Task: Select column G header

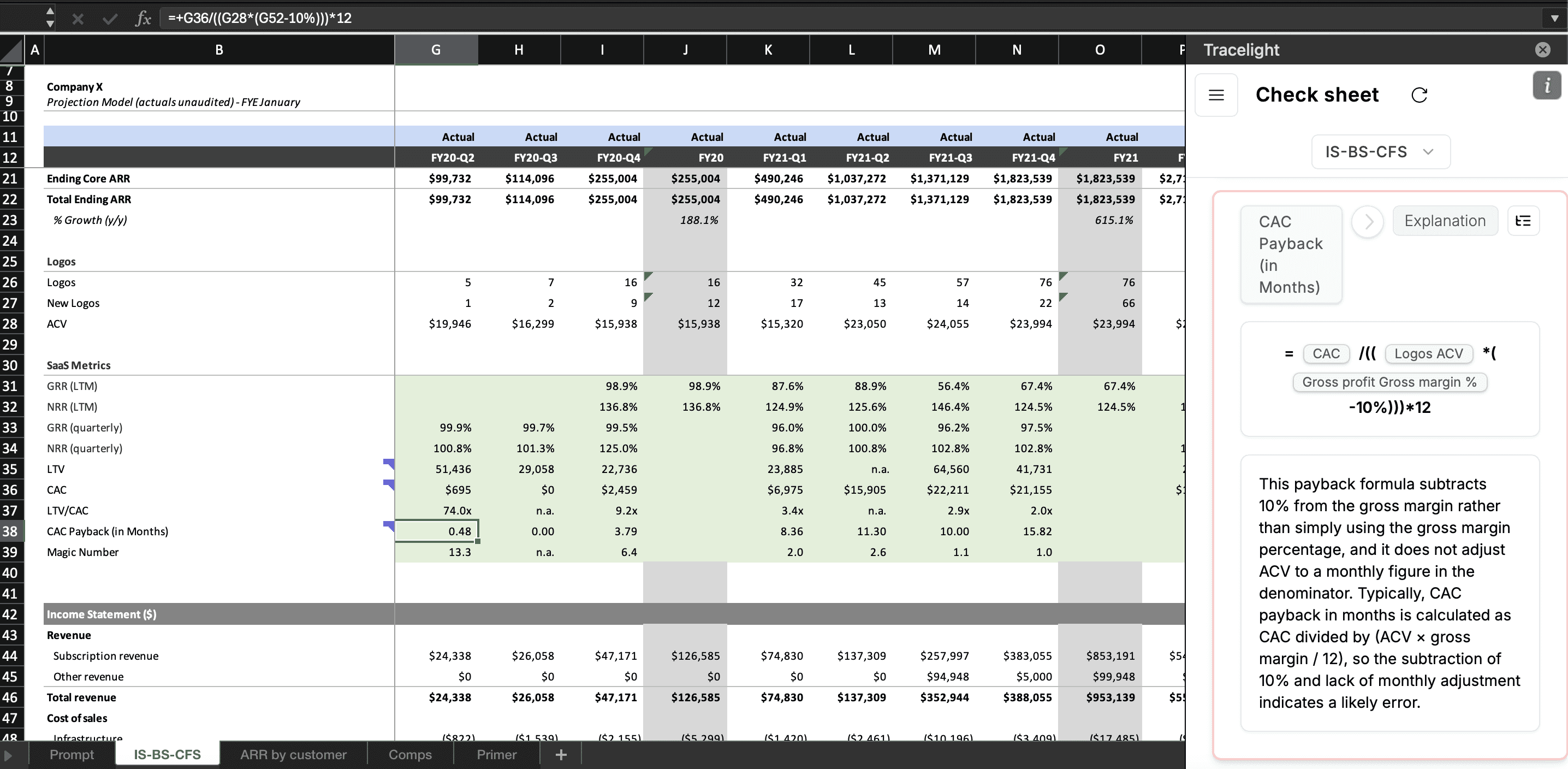Action: (x=436, y=50)
